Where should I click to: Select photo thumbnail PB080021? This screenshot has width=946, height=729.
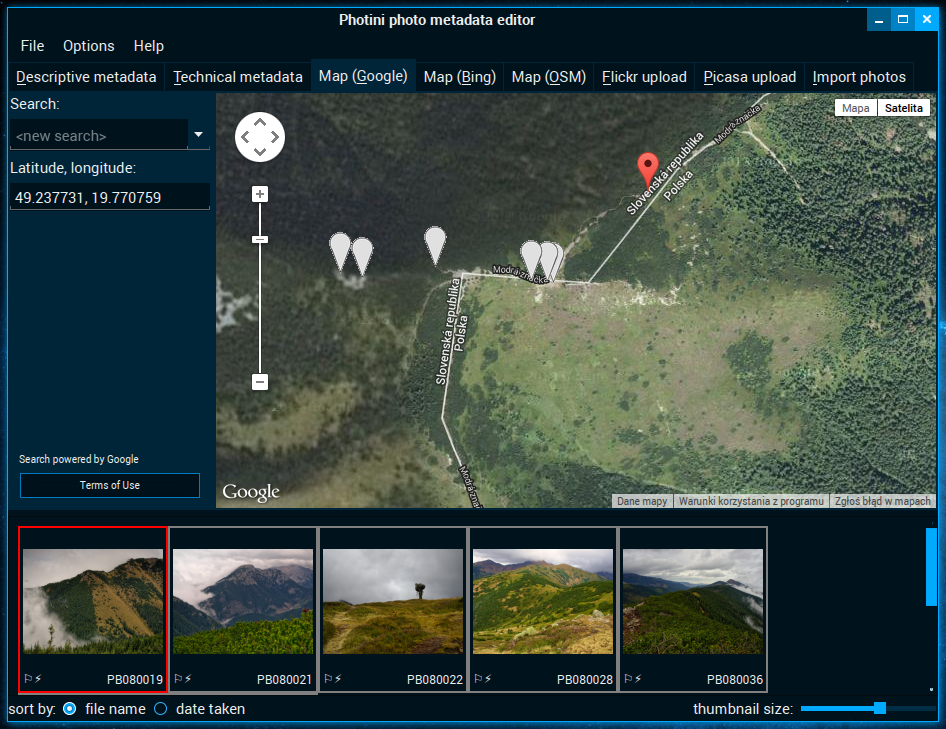243,609
